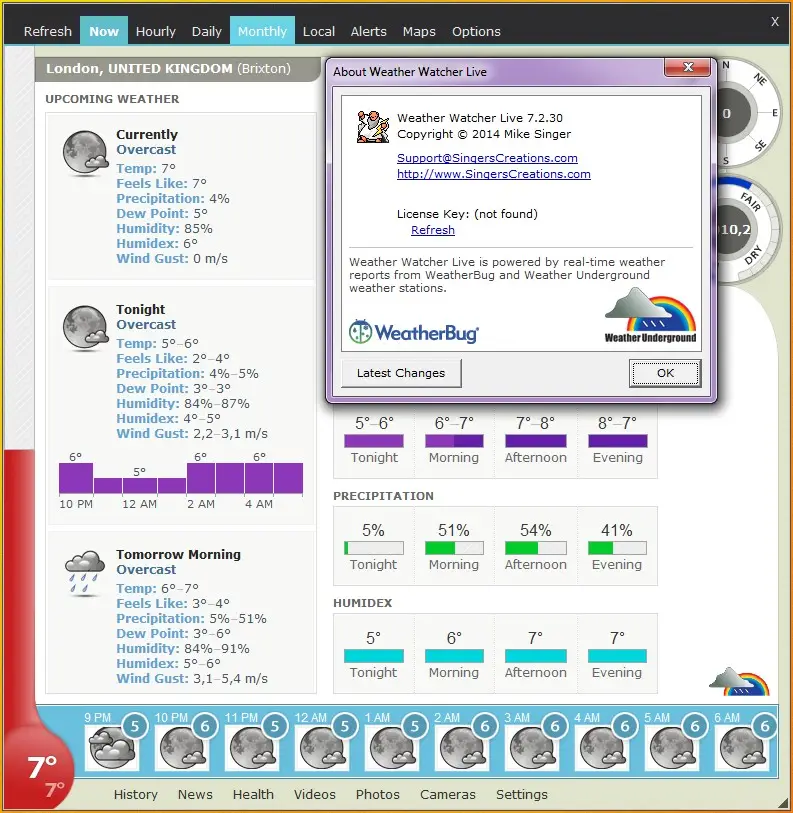793x813 pixels.
Task: Open the Daily forecast tab
Action: (x=206, y=31)
